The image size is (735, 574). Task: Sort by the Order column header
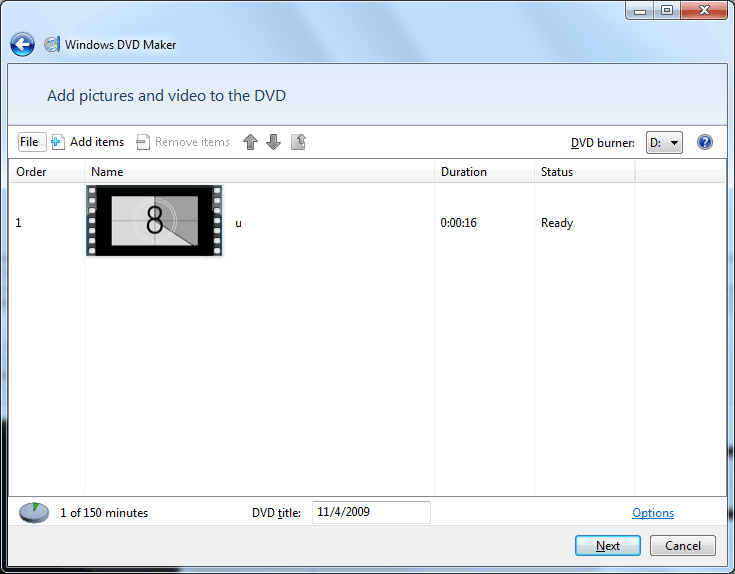click(47, 171)
